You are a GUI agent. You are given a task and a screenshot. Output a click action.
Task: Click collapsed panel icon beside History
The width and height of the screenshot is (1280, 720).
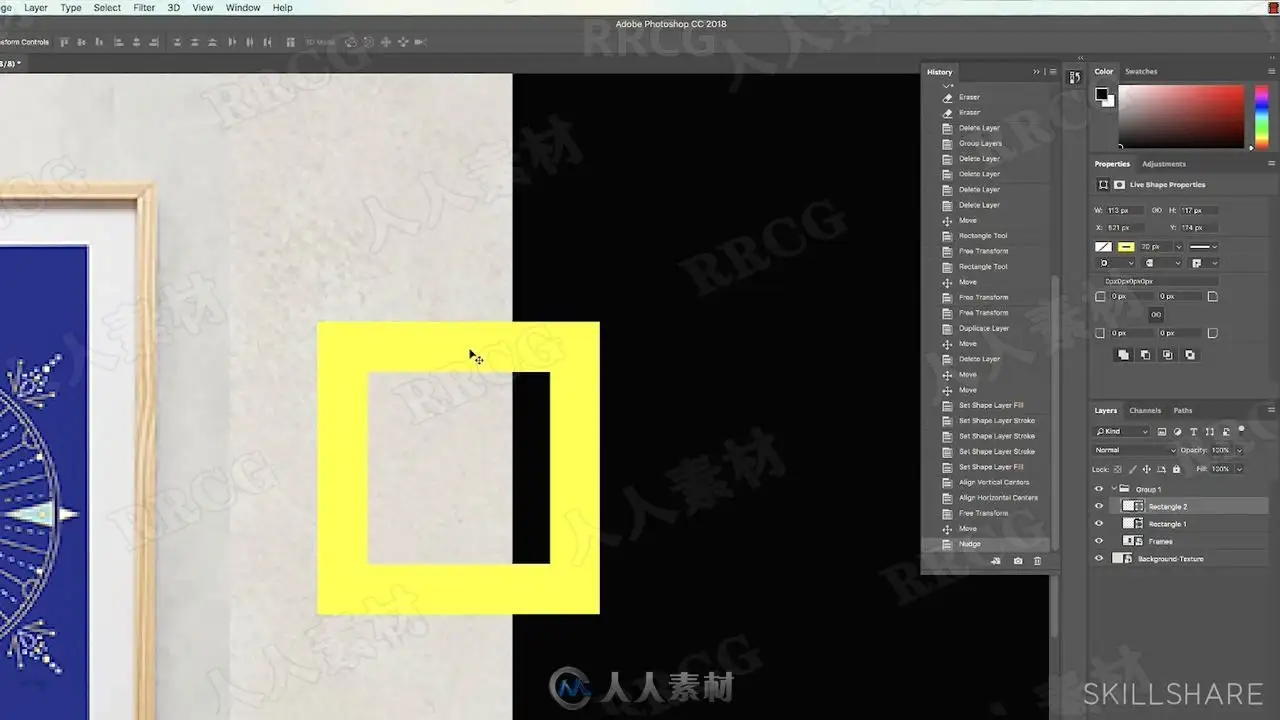coord(1074,78)
